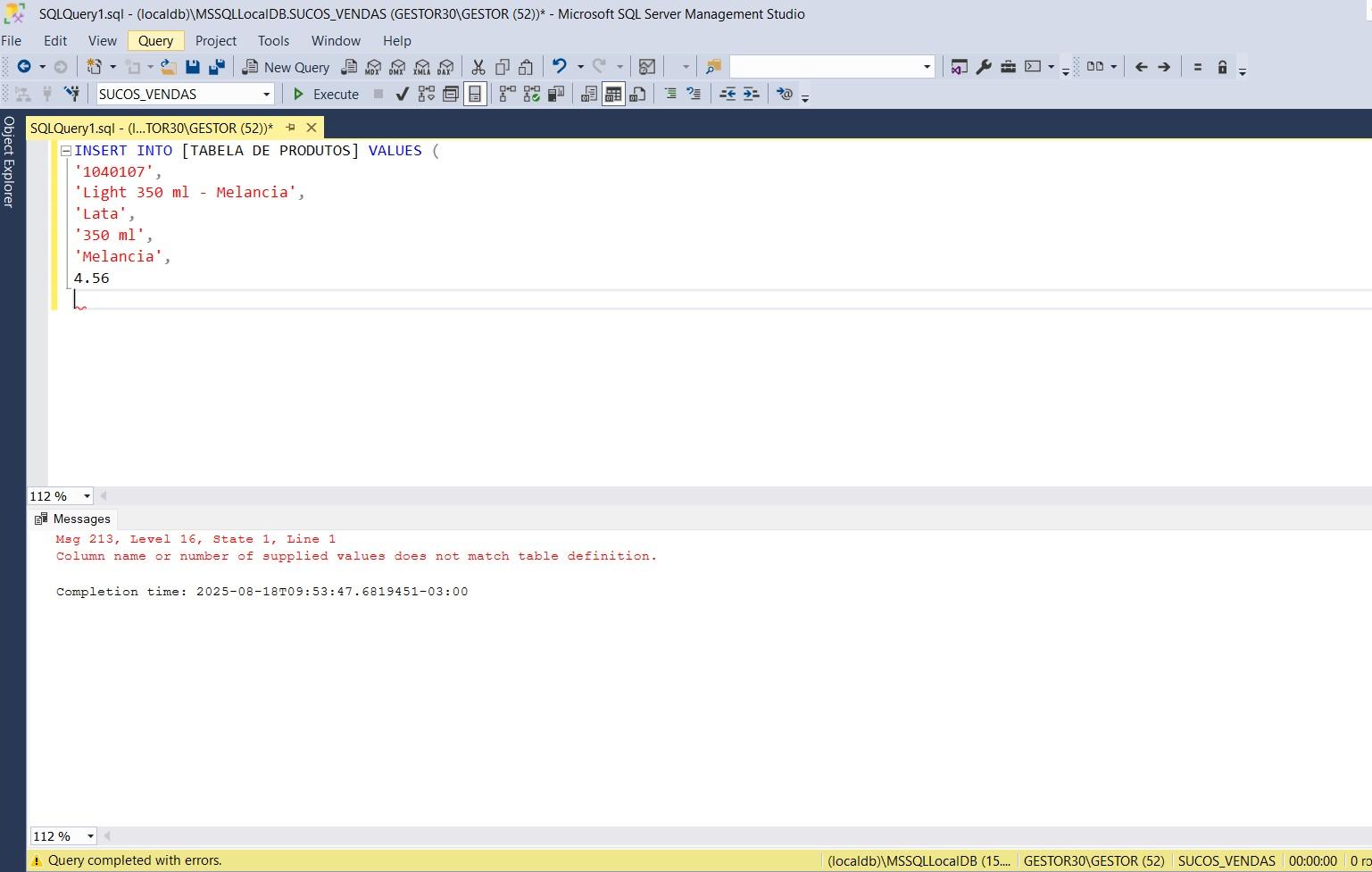Click the XMLA query icon
The image size is (1372, 872).
coord(421,67)
